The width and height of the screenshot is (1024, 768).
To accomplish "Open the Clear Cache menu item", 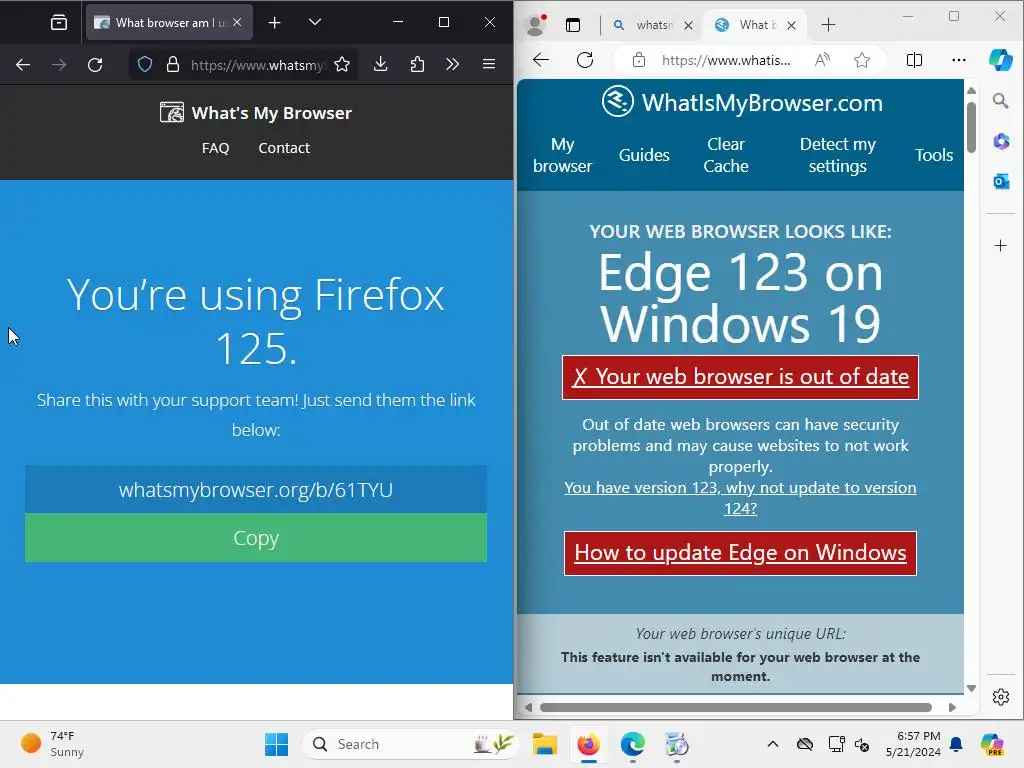I will click(726, 155).
